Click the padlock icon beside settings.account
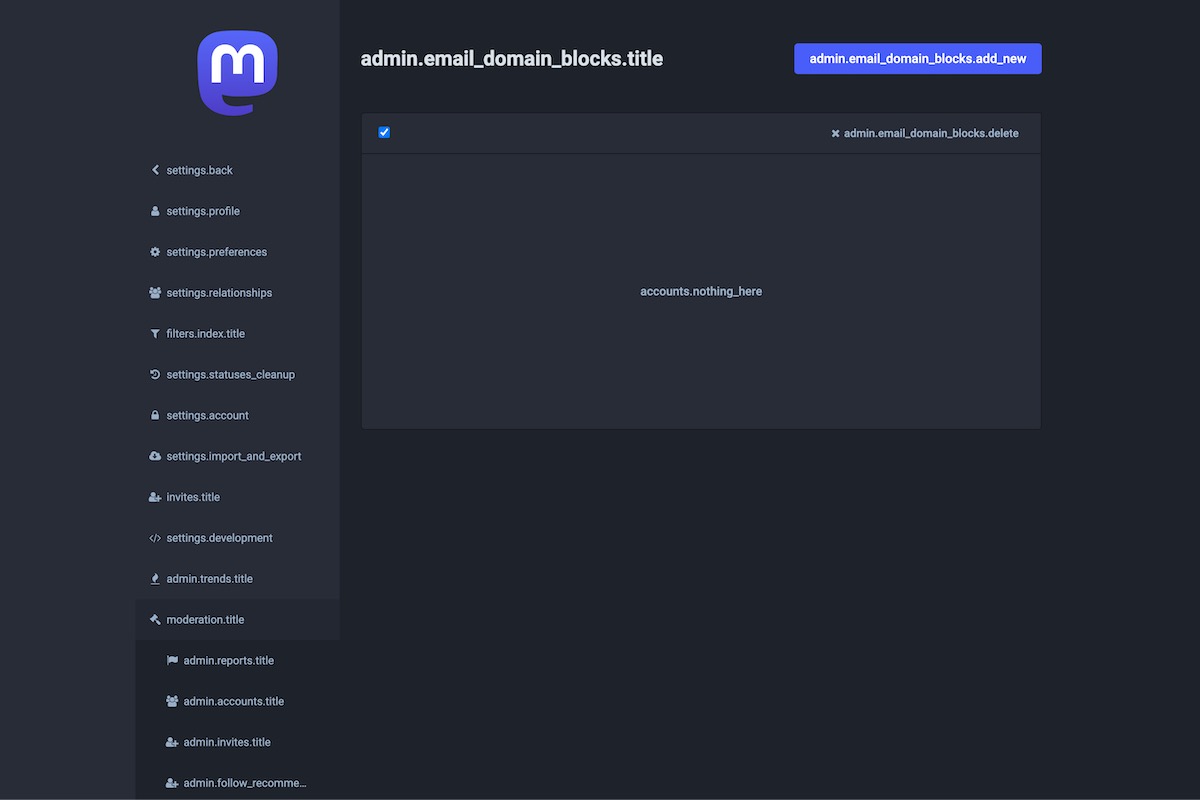 [155, 415]
